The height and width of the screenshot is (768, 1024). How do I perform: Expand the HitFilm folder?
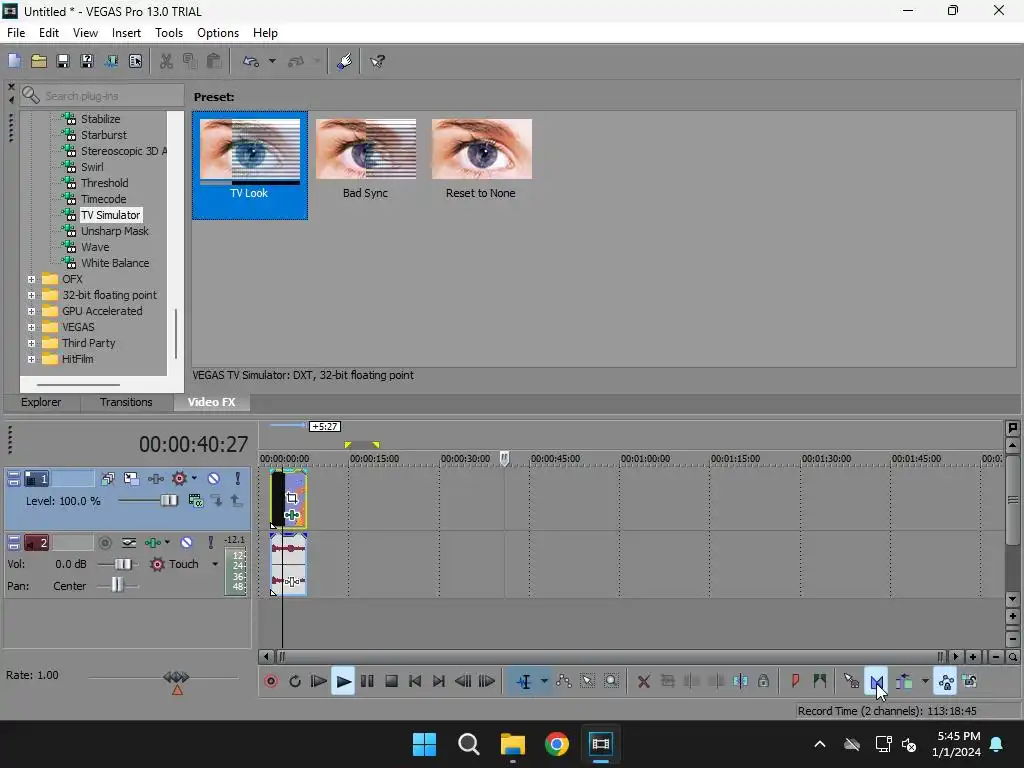tap(31, 359)
